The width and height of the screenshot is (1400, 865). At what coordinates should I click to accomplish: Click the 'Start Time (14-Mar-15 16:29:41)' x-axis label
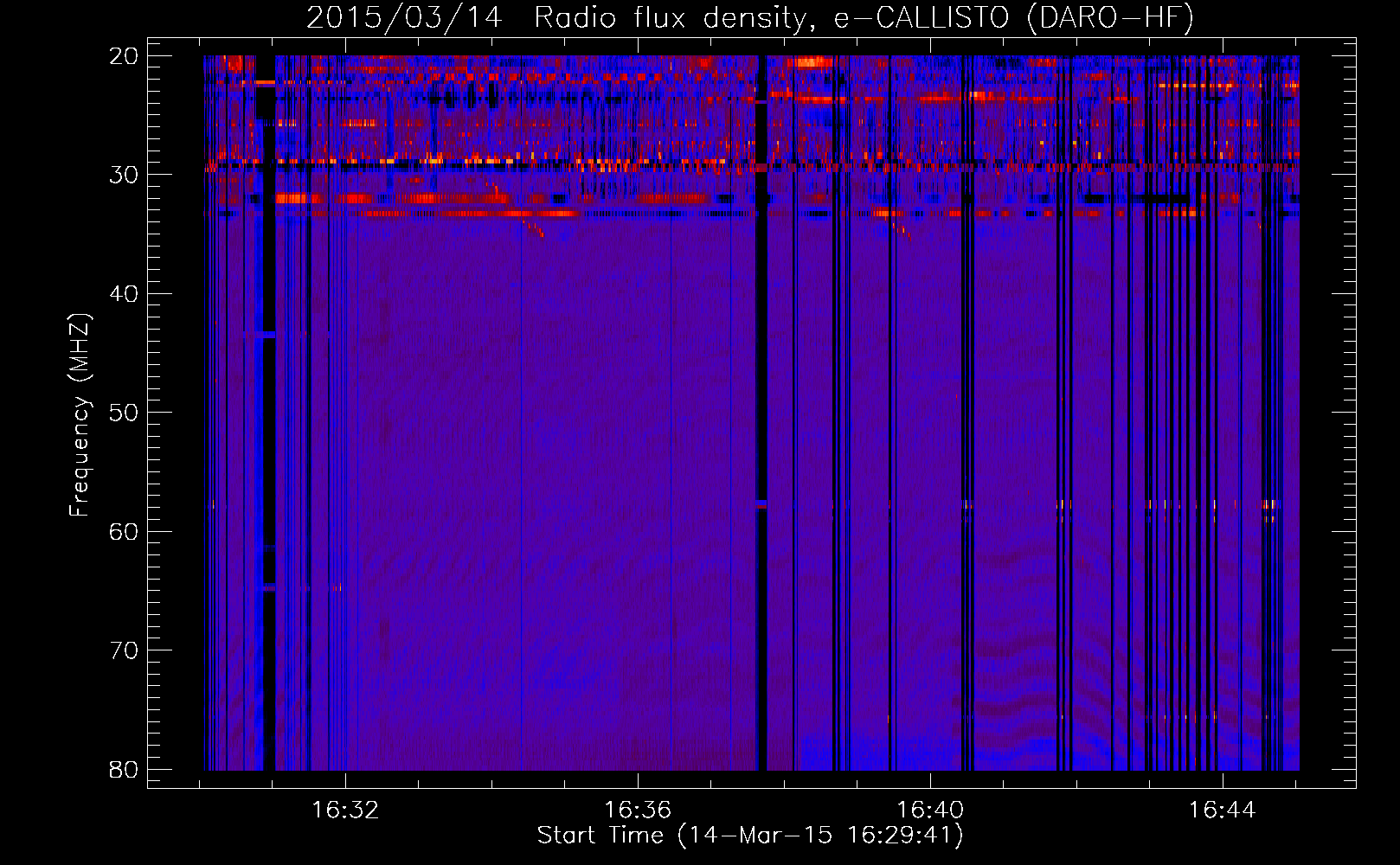[750, 836]
